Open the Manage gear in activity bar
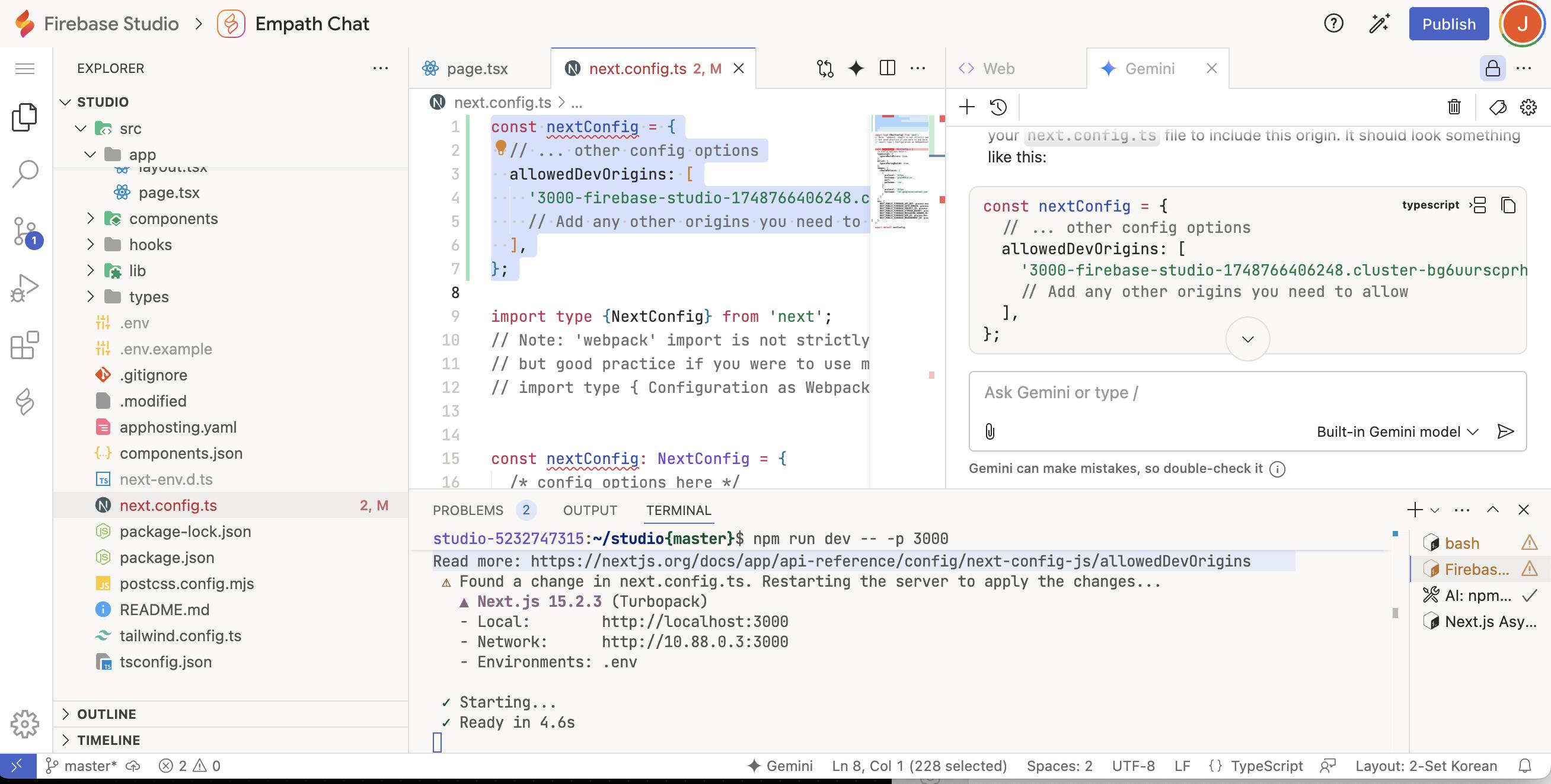 pos(25,724)
